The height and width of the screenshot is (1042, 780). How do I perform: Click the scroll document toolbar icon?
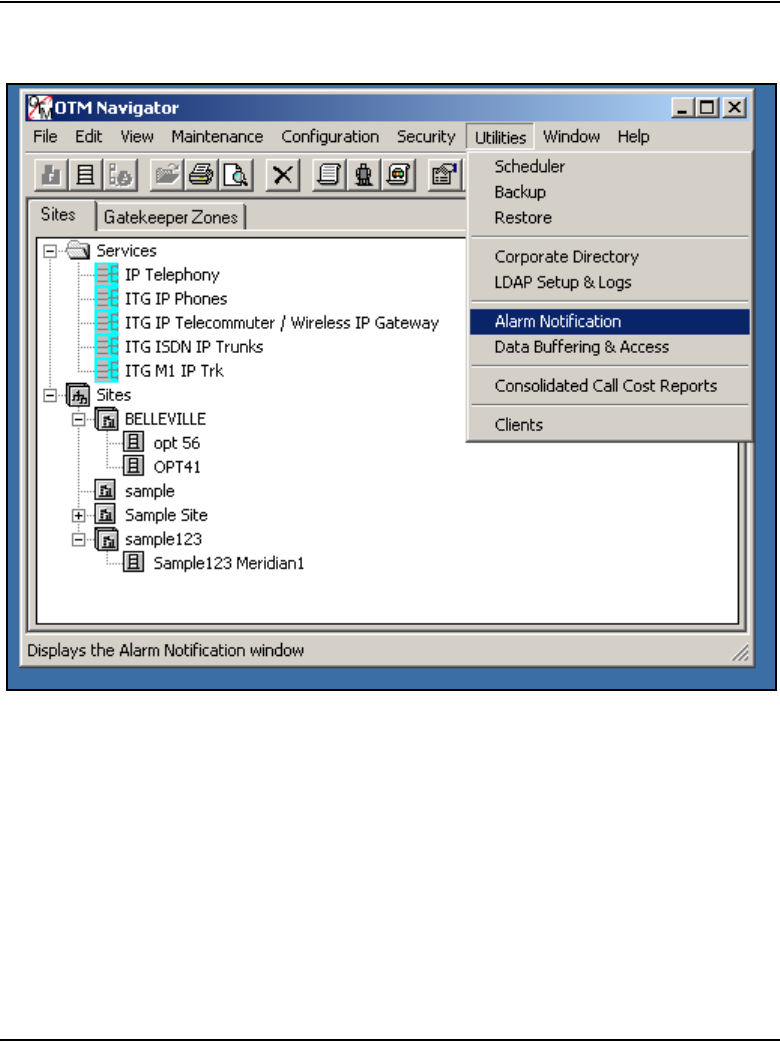pyautogui.click(x=329, y=175)
